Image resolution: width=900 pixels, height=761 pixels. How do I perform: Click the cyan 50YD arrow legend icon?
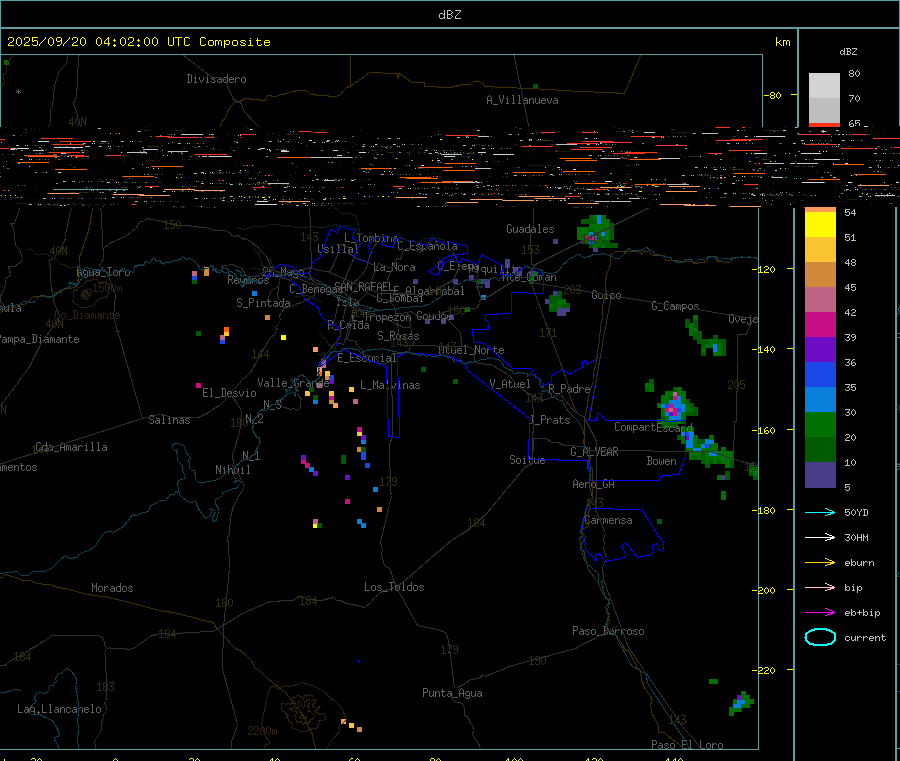coord(820,512)
